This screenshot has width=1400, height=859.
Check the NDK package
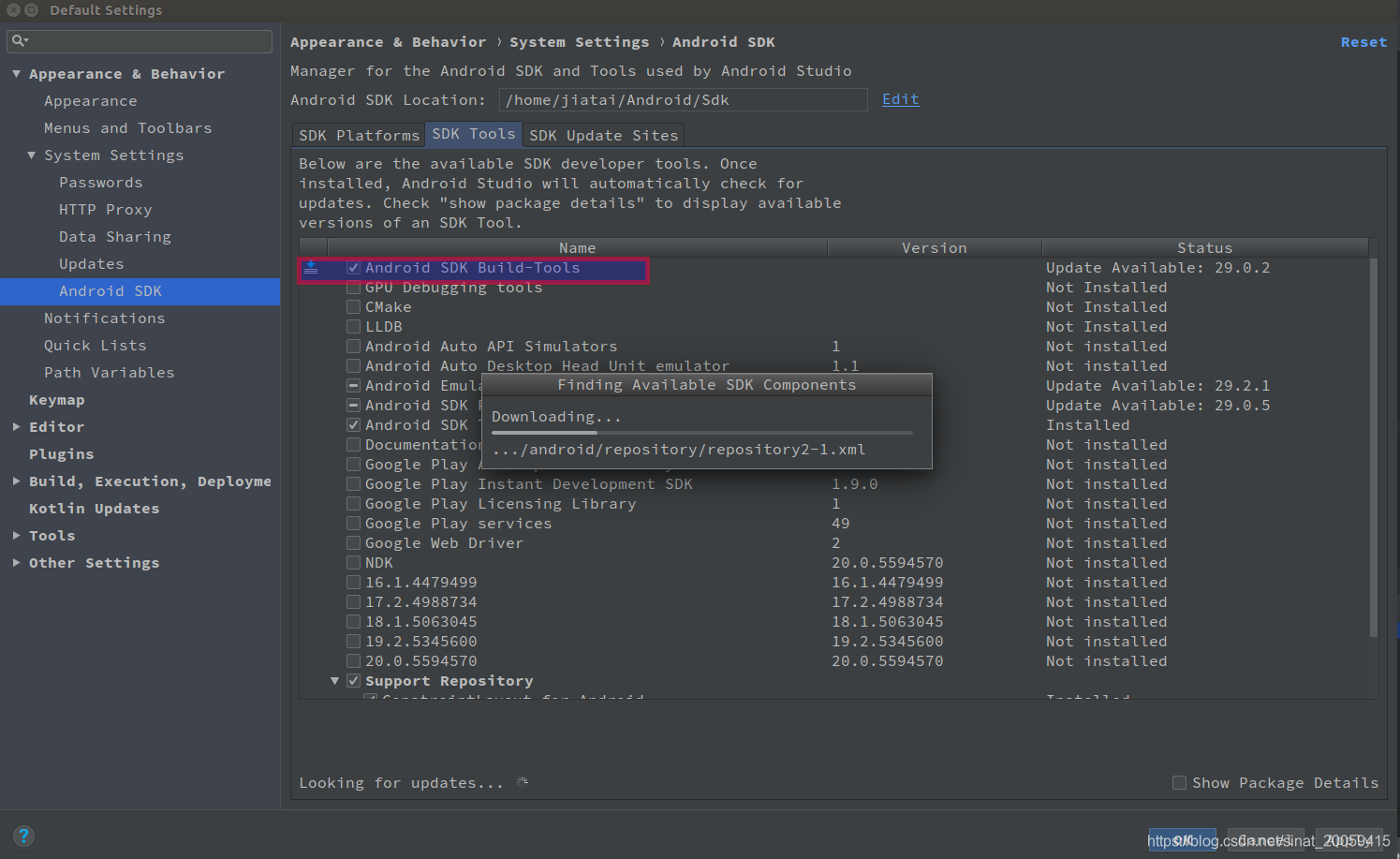tap(353, 562)
